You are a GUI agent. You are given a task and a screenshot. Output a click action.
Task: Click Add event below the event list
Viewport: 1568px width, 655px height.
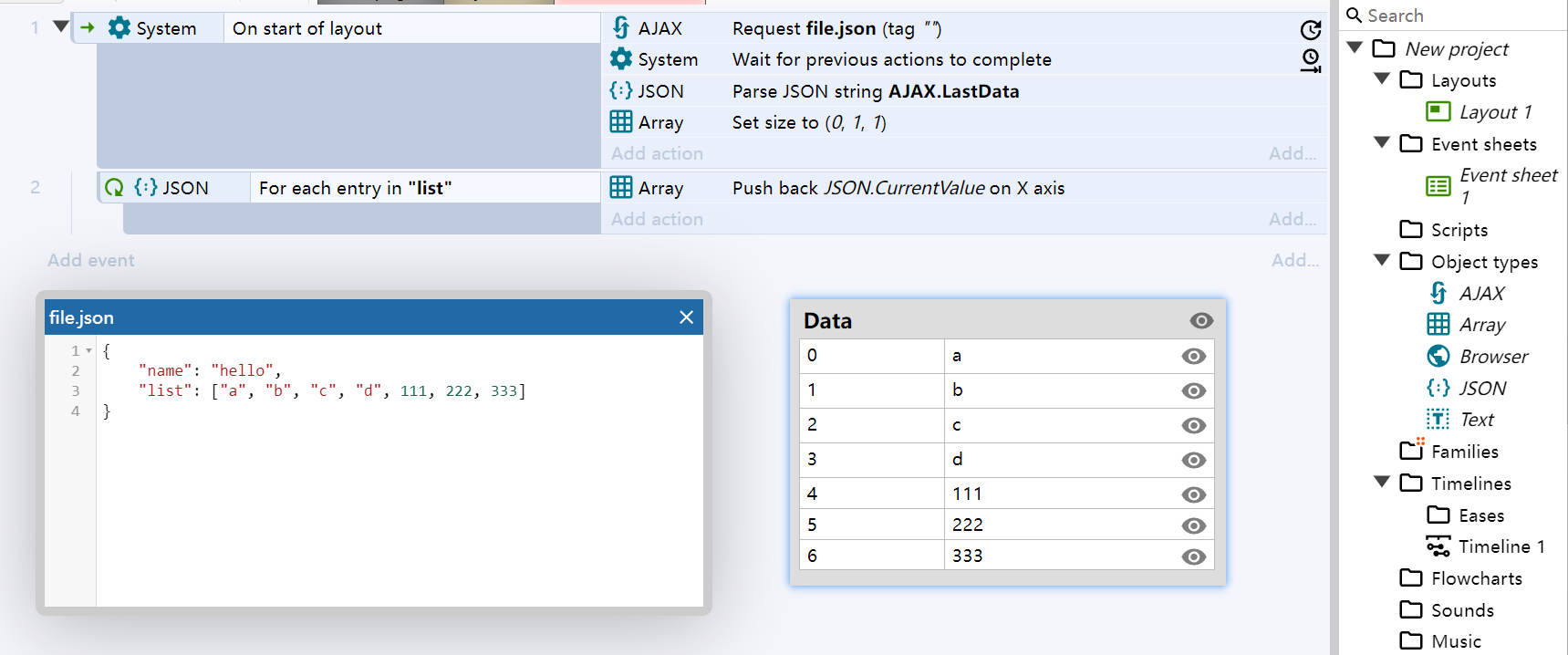click(x=91, y=260)
